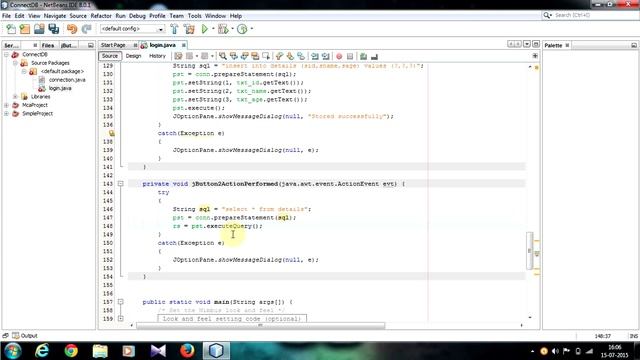
Task: Click the Redo toolbar icon
Action: tap(86, 29)
